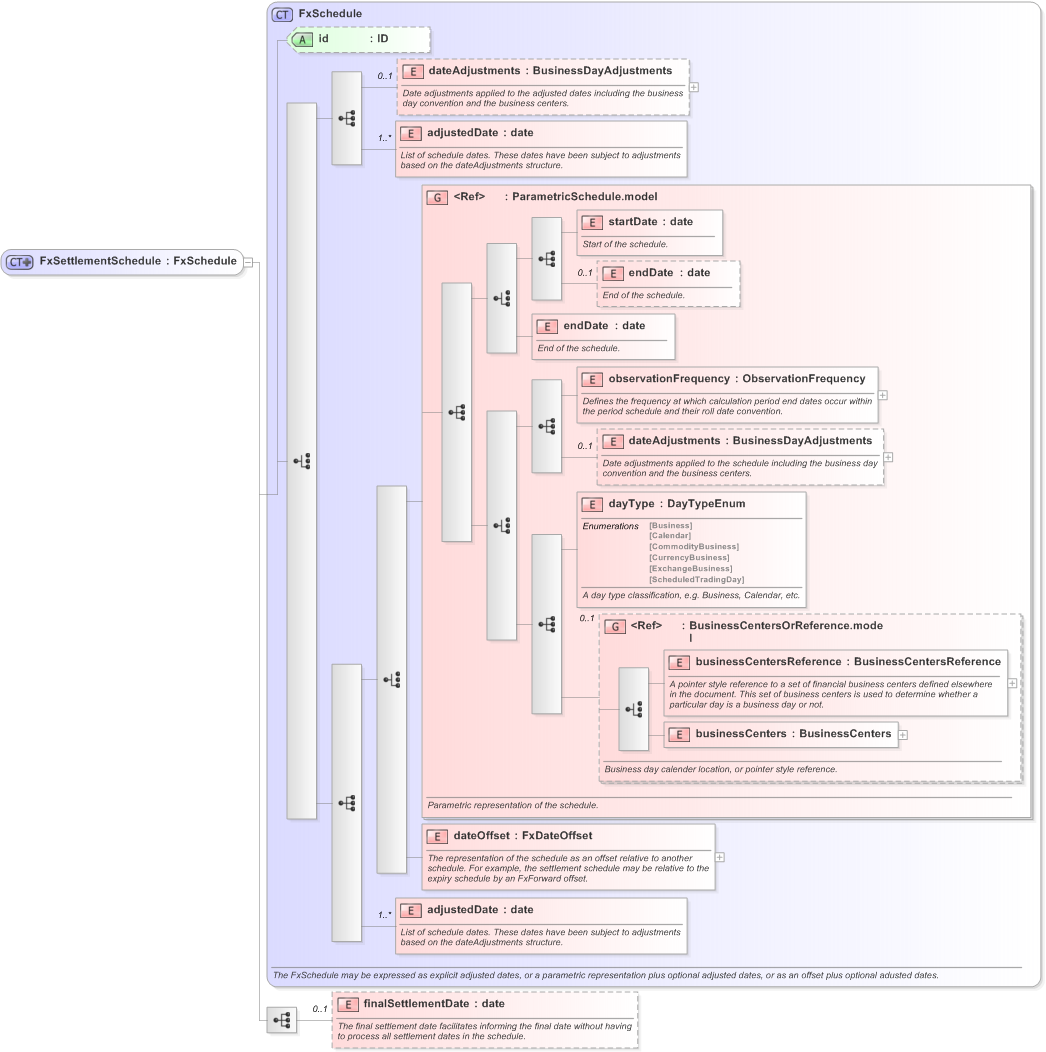The width and height of the screenshot is (1046, 1052).
Task: Click compositor icon left of finalSettlementDate
Action: (x=281, y=1020)
